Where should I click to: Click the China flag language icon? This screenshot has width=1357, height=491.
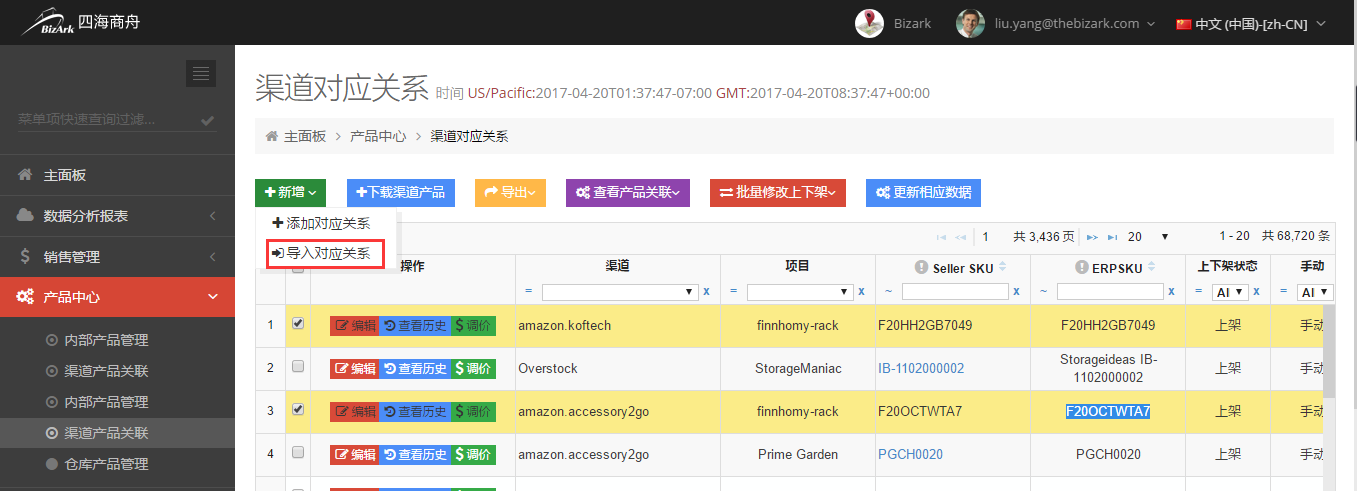click(x=1184, y=24)
